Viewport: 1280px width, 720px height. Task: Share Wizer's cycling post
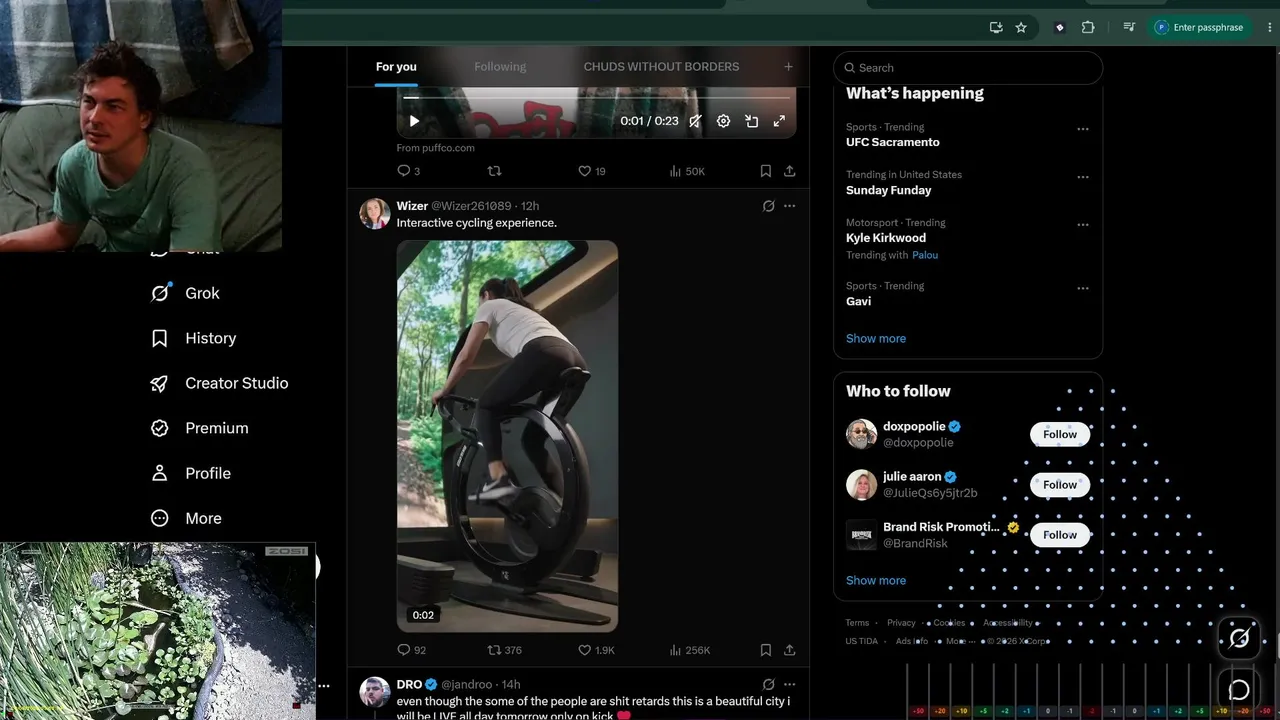tap(789, 650)
